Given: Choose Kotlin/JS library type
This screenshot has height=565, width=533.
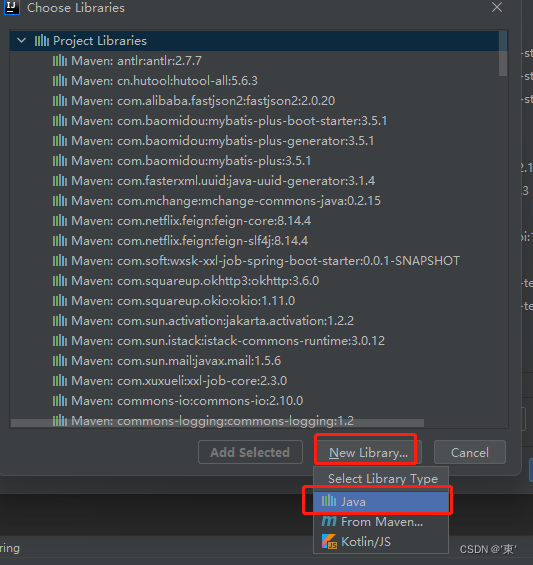Looking at the screenshot, I should 381,542.
